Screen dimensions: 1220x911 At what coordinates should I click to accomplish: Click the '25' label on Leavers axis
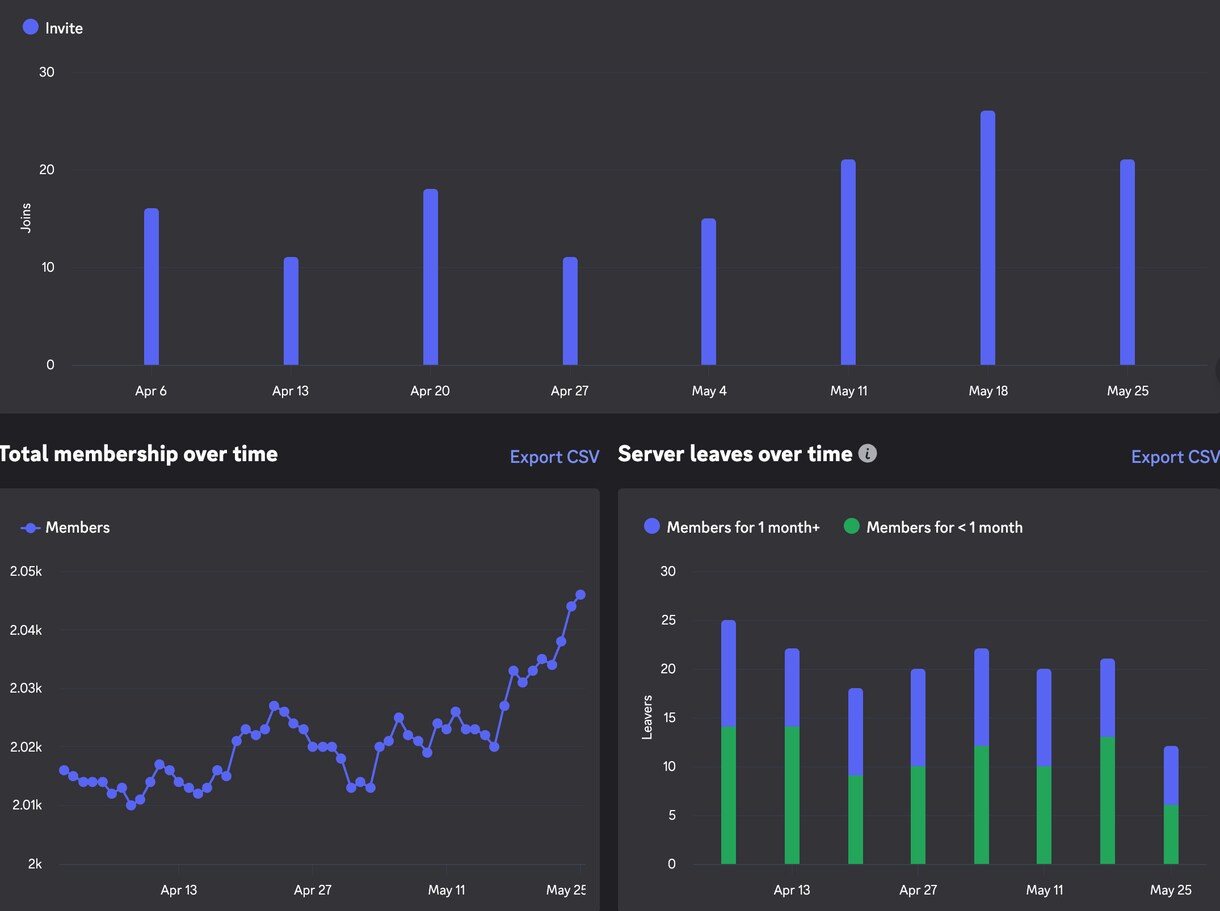click(x=668, y=620)
